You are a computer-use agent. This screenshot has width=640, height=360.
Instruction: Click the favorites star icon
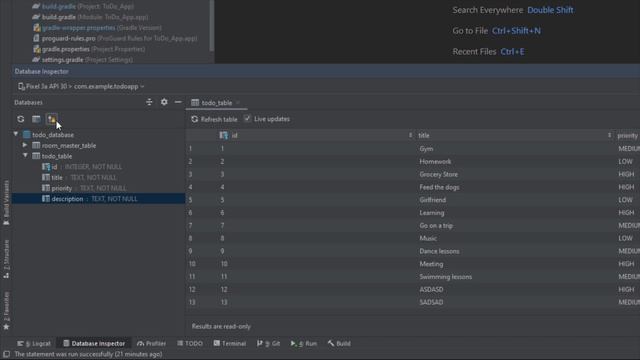click(x=6, y=327)
